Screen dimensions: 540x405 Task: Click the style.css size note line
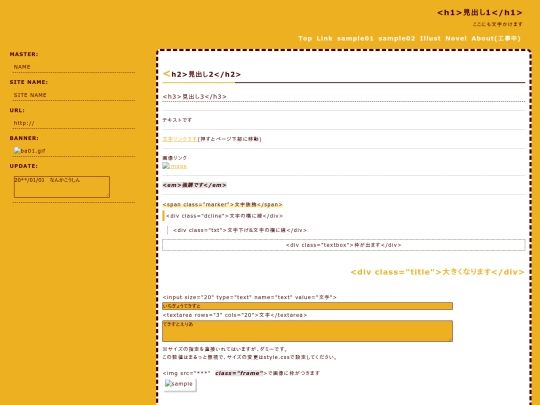click(249, 357)
